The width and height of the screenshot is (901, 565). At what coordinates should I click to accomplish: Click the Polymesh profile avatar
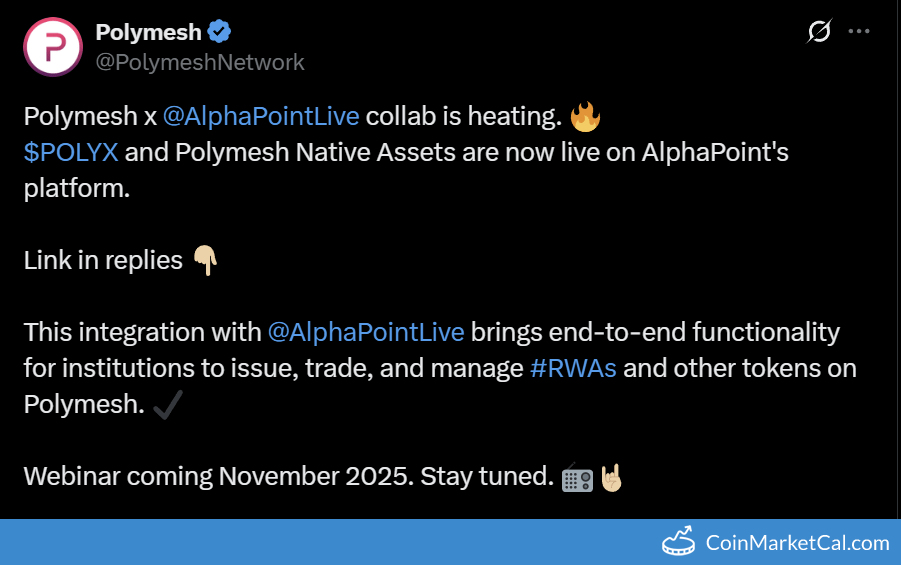52,46
